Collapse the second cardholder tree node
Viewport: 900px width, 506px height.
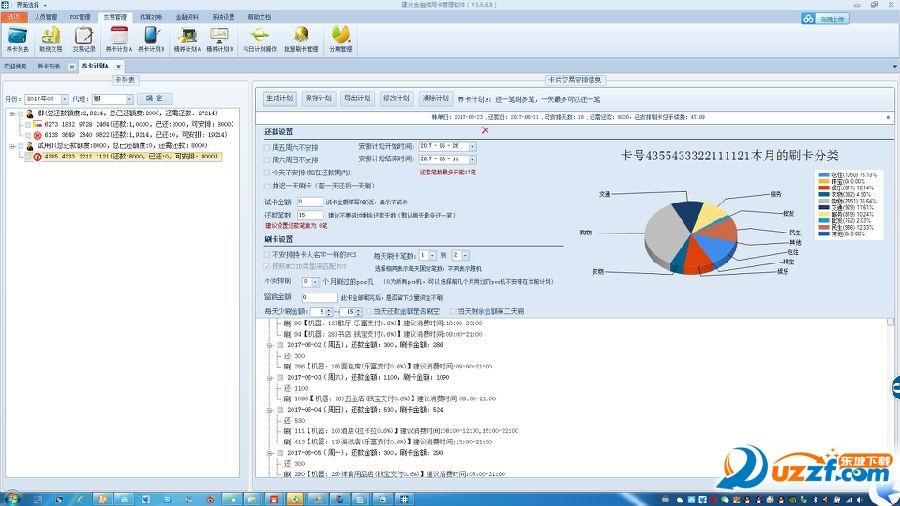coord(12,146)
